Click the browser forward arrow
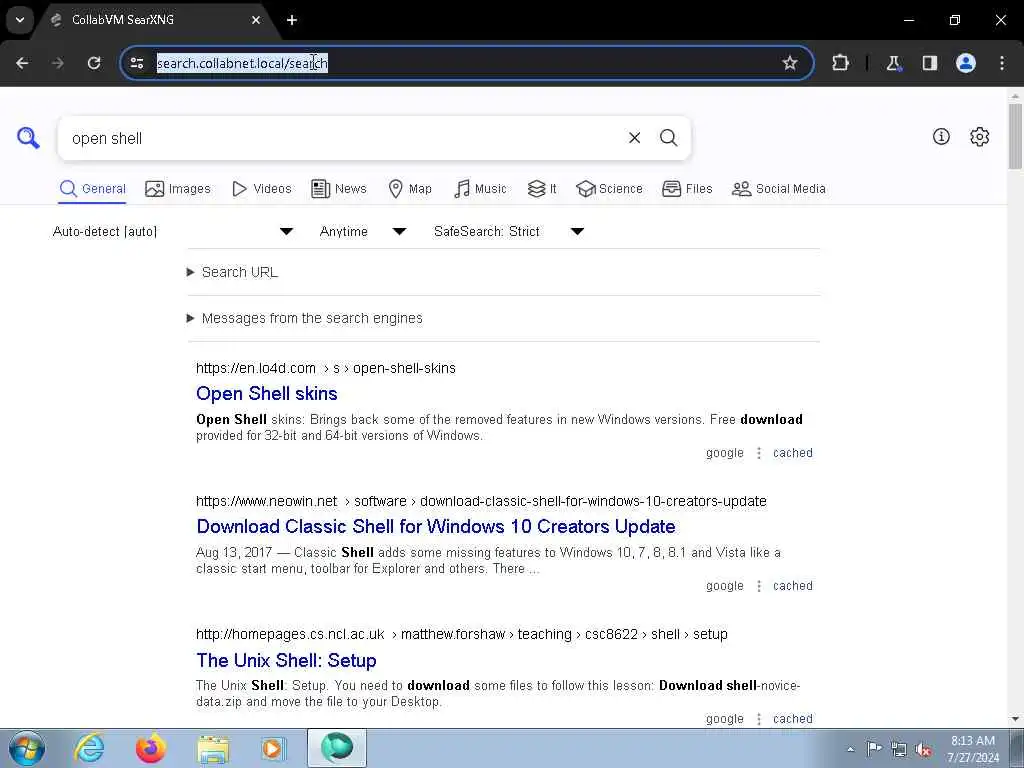The image size is (1024, 768). click(x=58, y=63)
